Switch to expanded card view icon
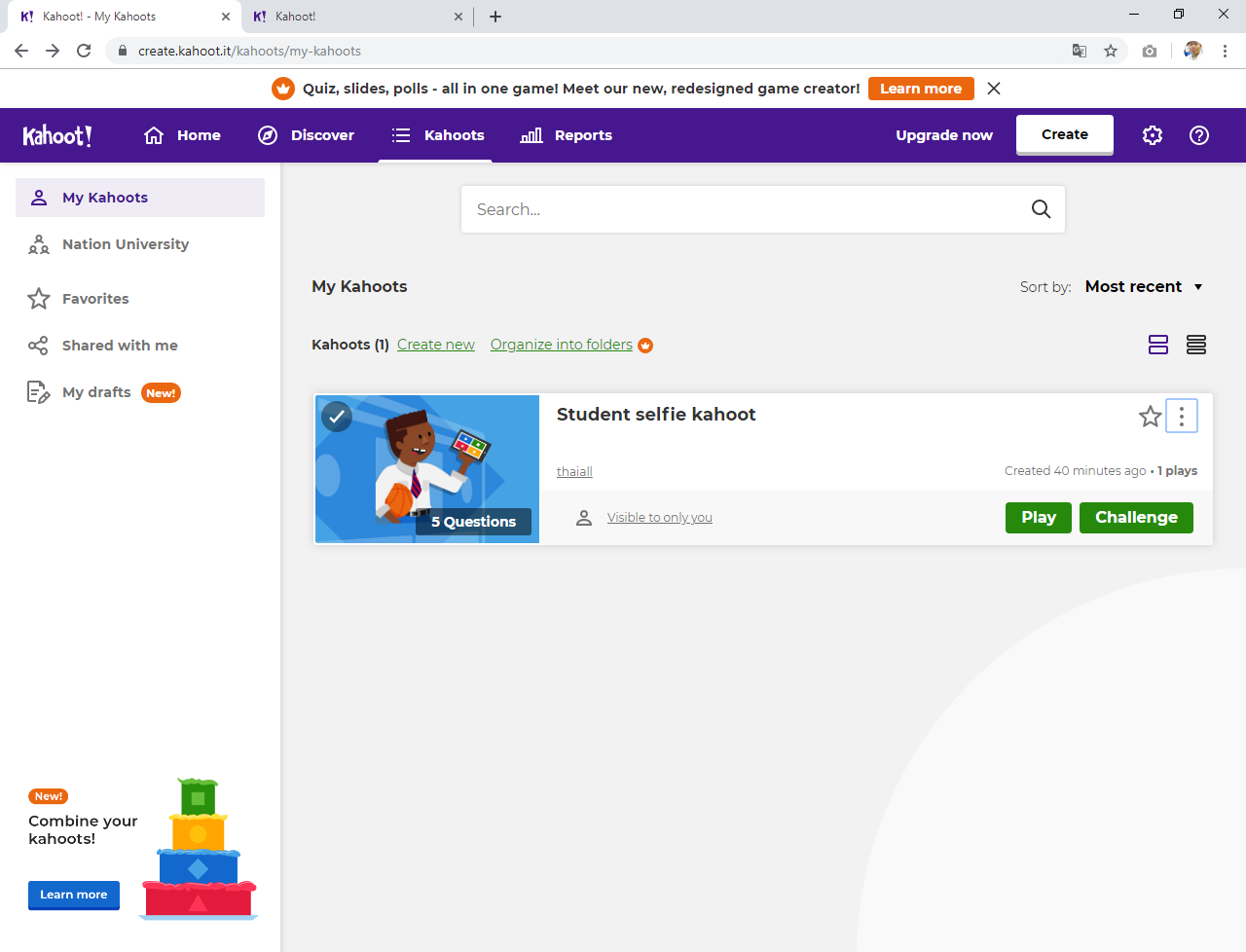1246x952 pixels. coord(1158,345)
